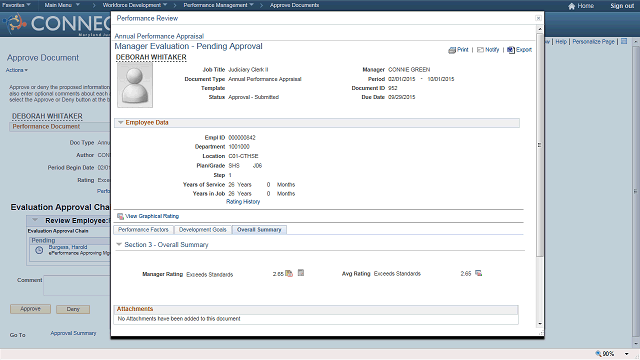Click the calculator icon next to Manager Rating

click(301, 273)
